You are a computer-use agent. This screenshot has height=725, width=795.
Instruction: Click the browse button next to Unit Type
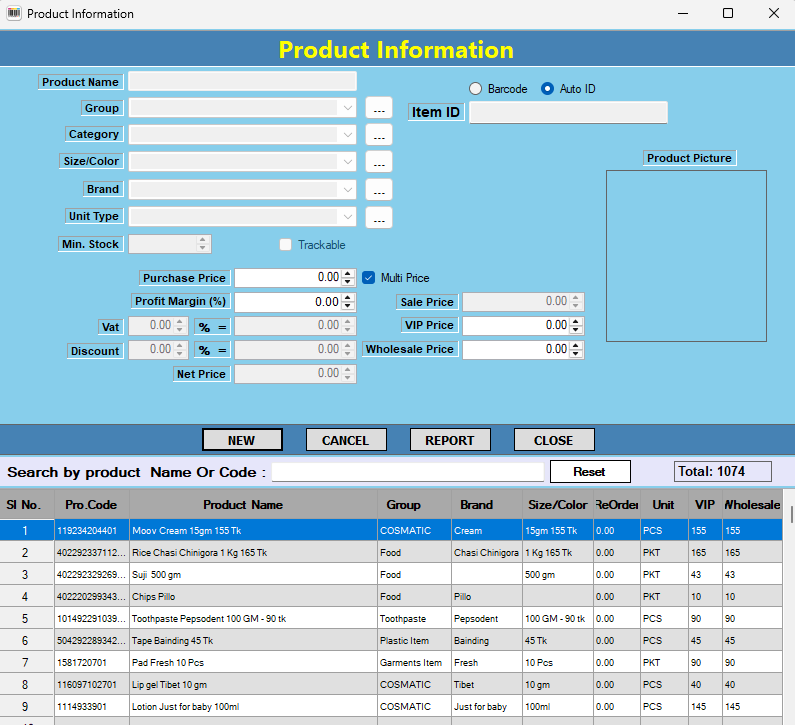click(x=379, y=217)
